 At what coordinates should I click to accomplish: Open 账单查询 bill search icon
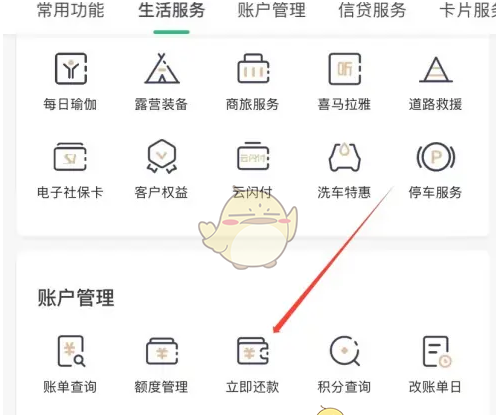71,351
